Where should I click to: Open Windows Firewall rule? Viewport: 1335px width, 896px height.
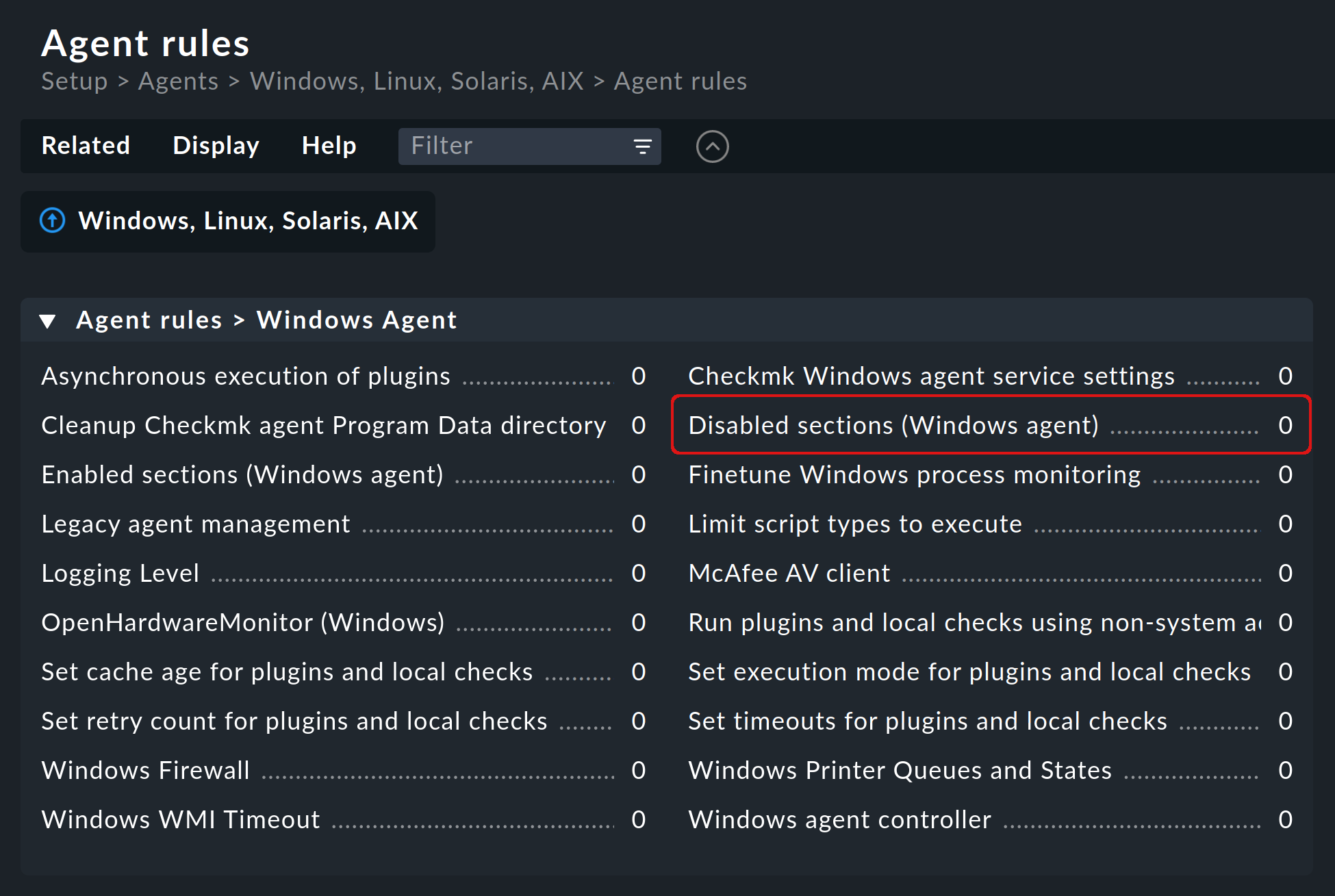pos(146,771)
